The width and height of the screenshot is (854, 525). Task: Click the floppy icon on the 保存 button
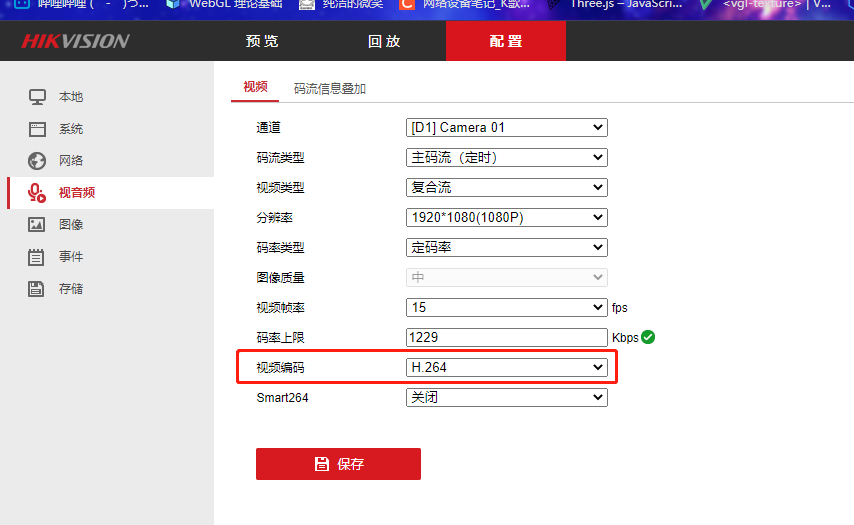click(322, 464)
